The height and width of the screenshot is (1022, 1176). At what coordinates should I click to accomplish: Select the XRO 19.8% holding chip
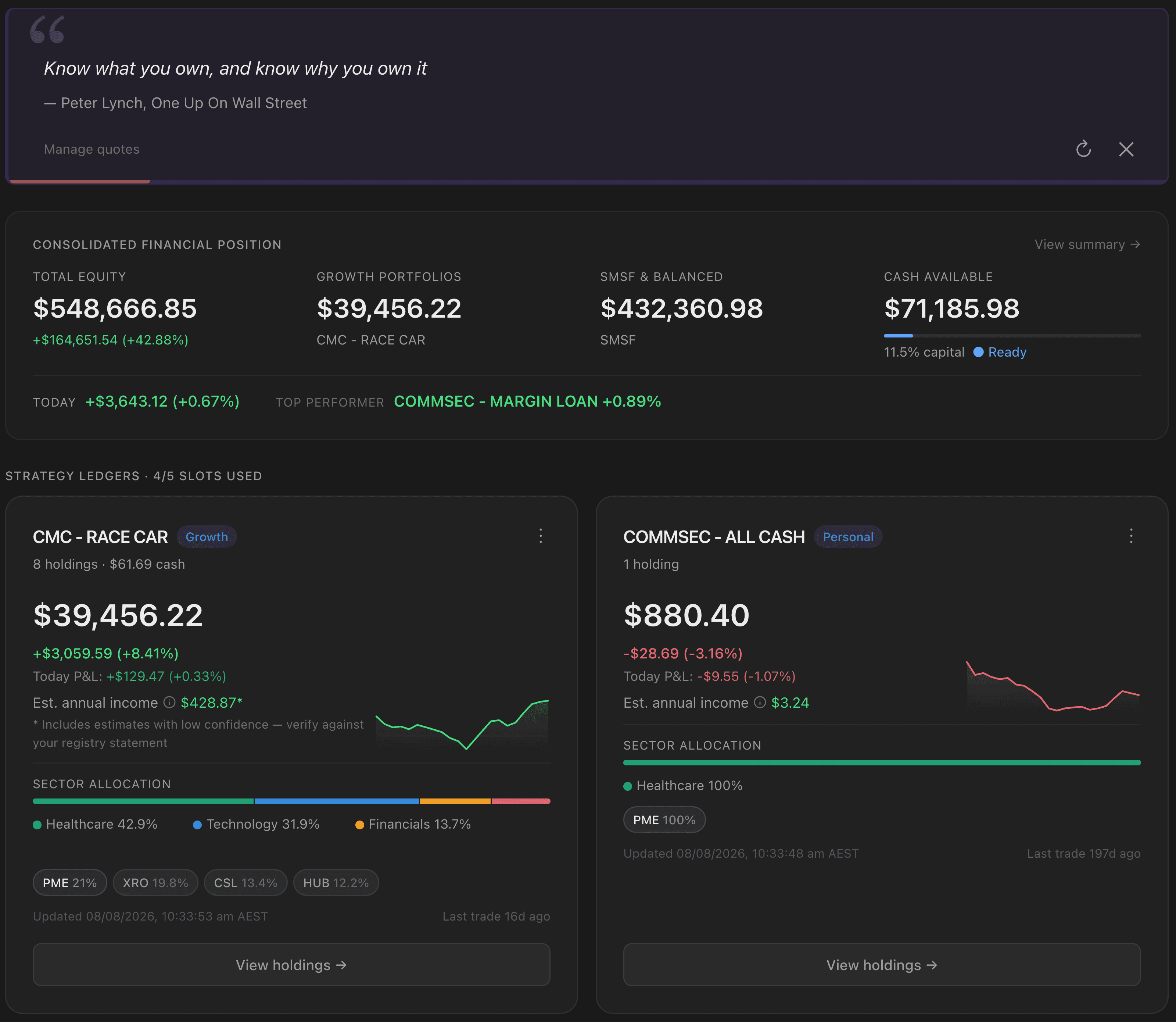(x=155, y=882)
